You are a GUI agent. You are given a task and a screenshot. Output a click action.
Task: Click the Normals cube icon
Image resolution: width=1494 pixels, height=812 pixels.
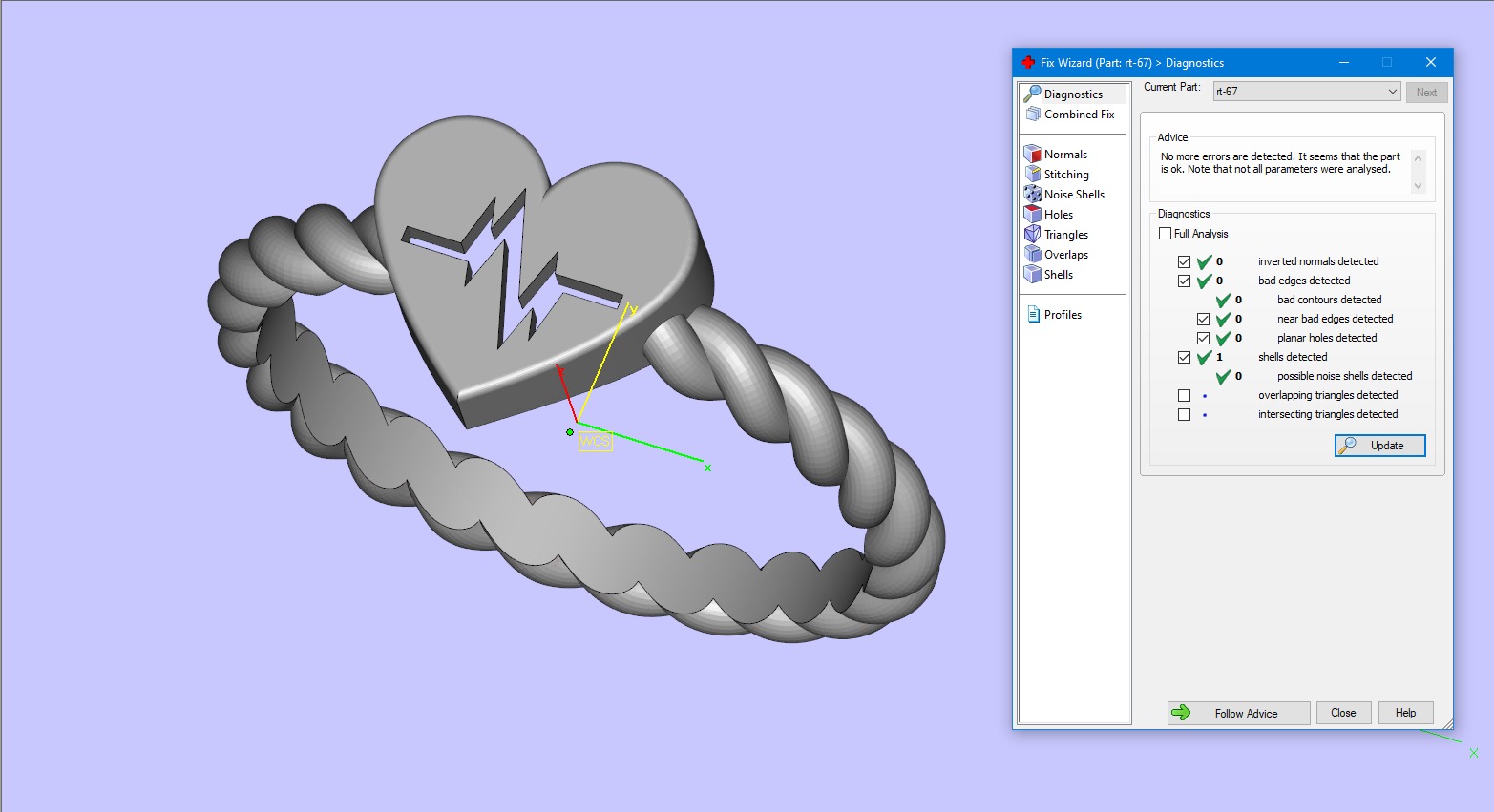click(1032, 154)
